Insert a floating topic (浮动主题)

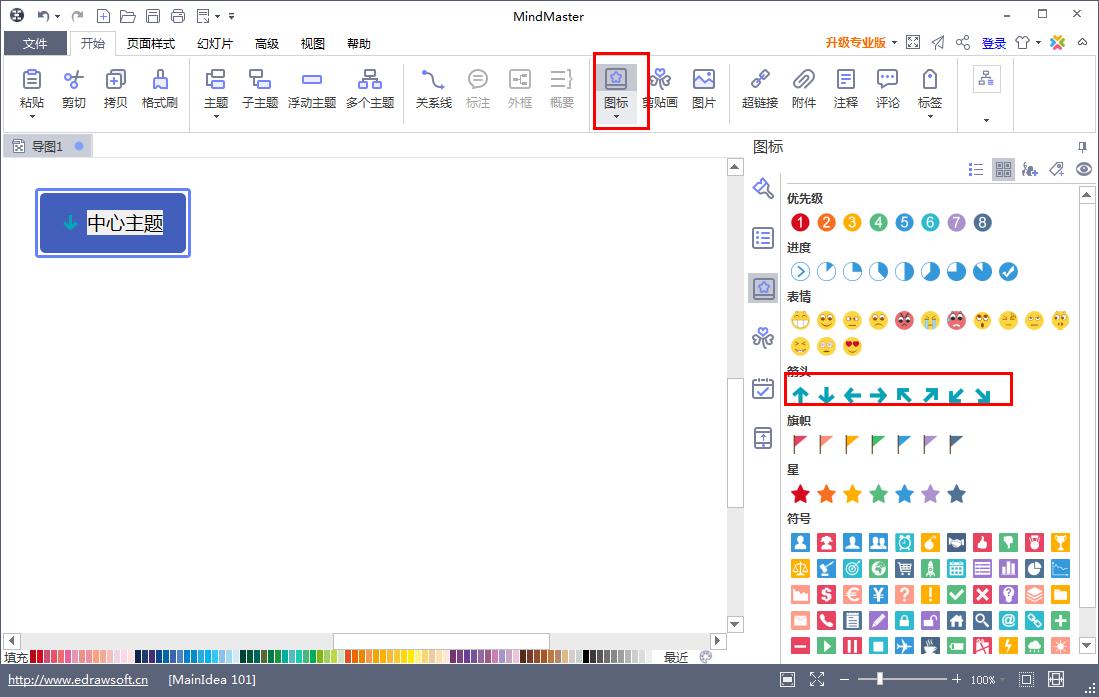(311, 89)
